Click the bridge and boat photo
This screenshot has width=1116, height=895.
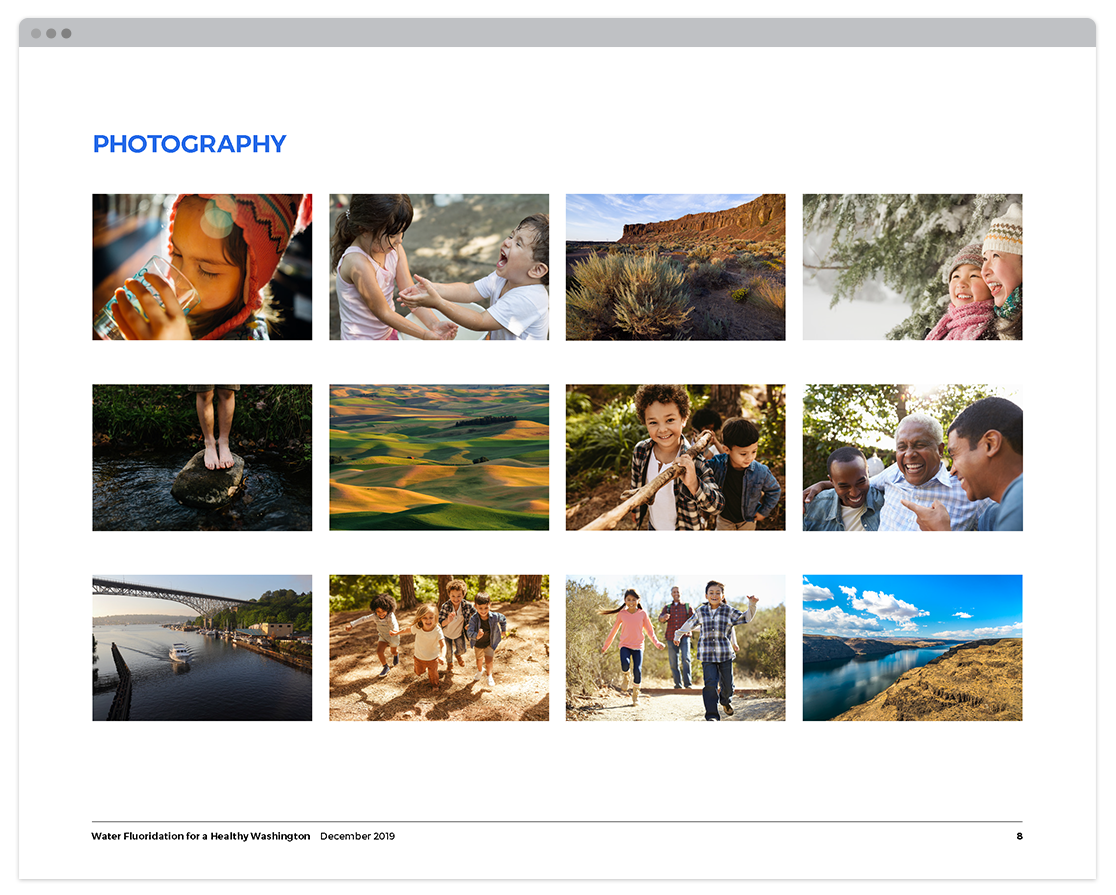202,647
